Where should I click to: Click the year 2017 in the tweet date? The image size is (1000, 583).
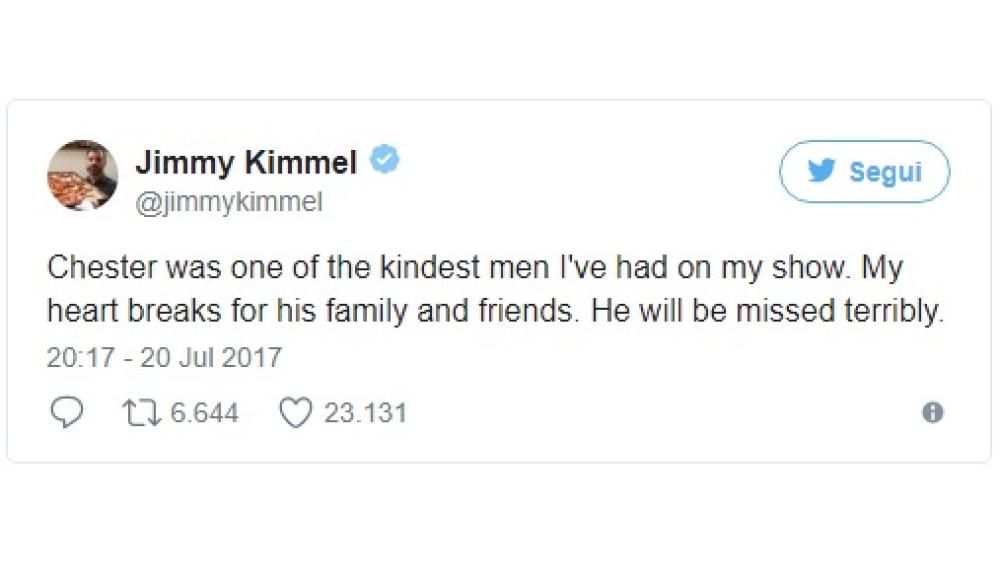coord(252,357)
